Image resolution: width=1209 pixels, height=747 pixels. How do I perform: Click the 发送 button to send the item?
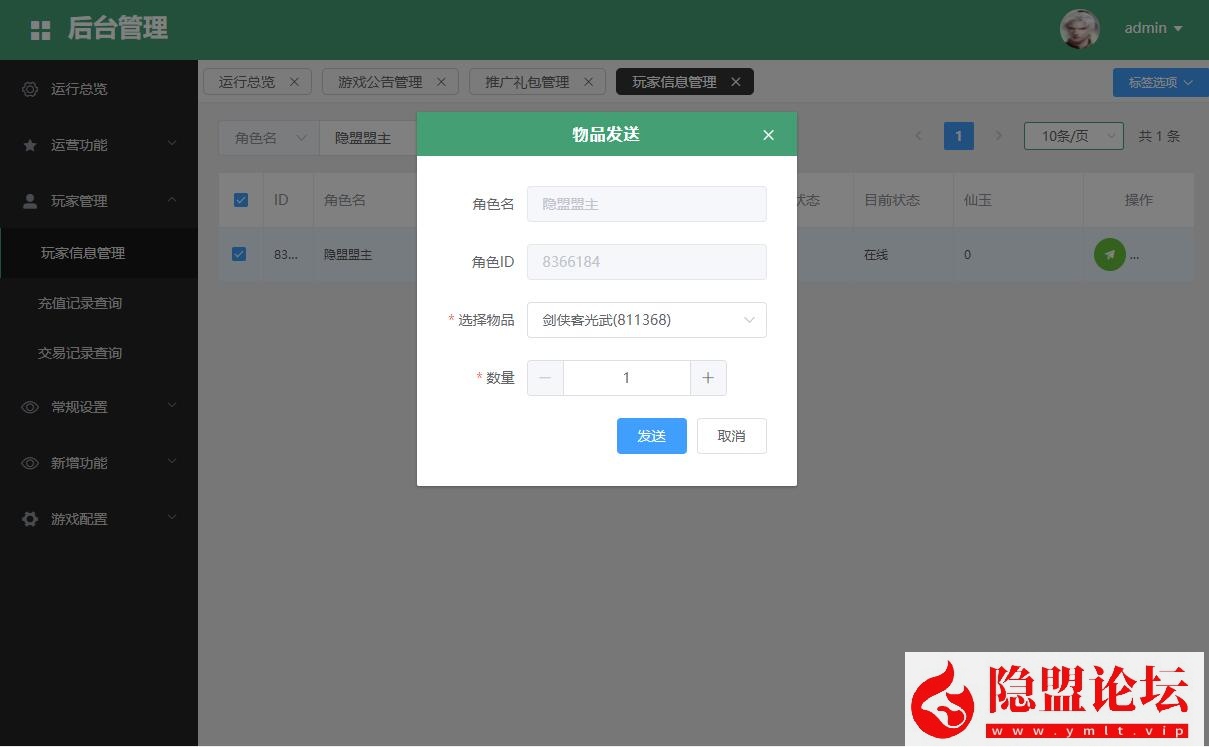(651, 435)
